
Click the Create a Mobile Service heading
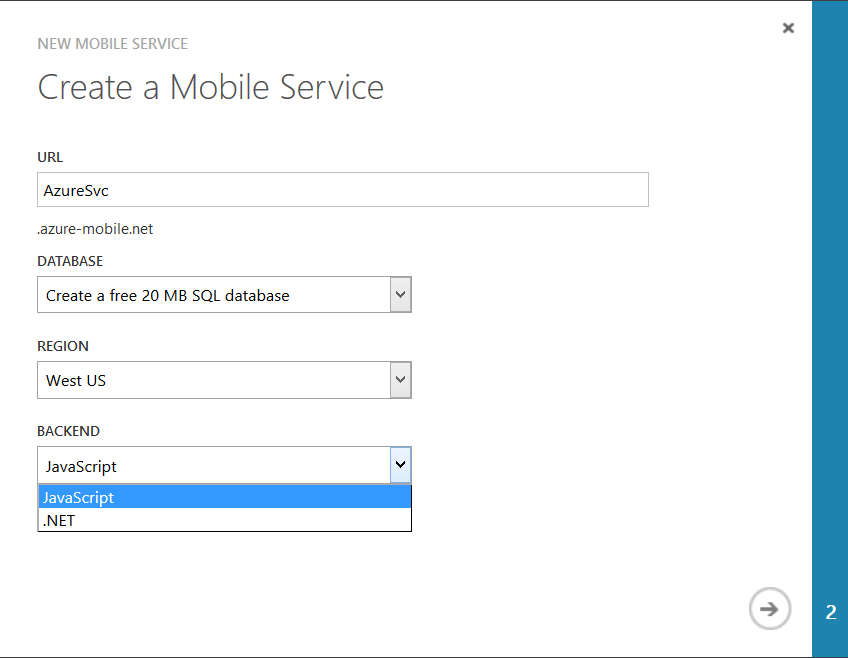(x=210, y=86)
